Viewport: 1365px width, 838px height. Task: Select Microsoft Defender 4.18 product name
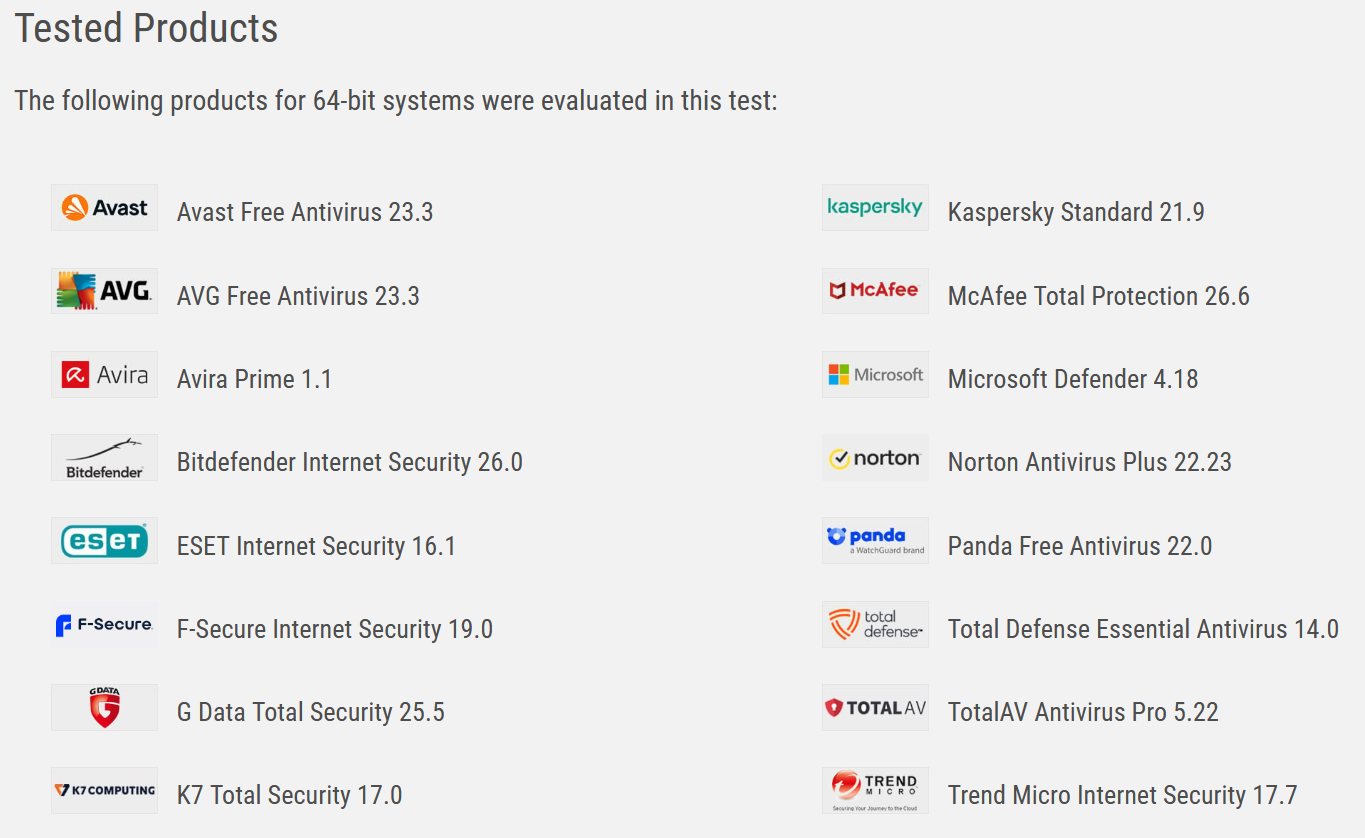click(x=1072, y=379)
